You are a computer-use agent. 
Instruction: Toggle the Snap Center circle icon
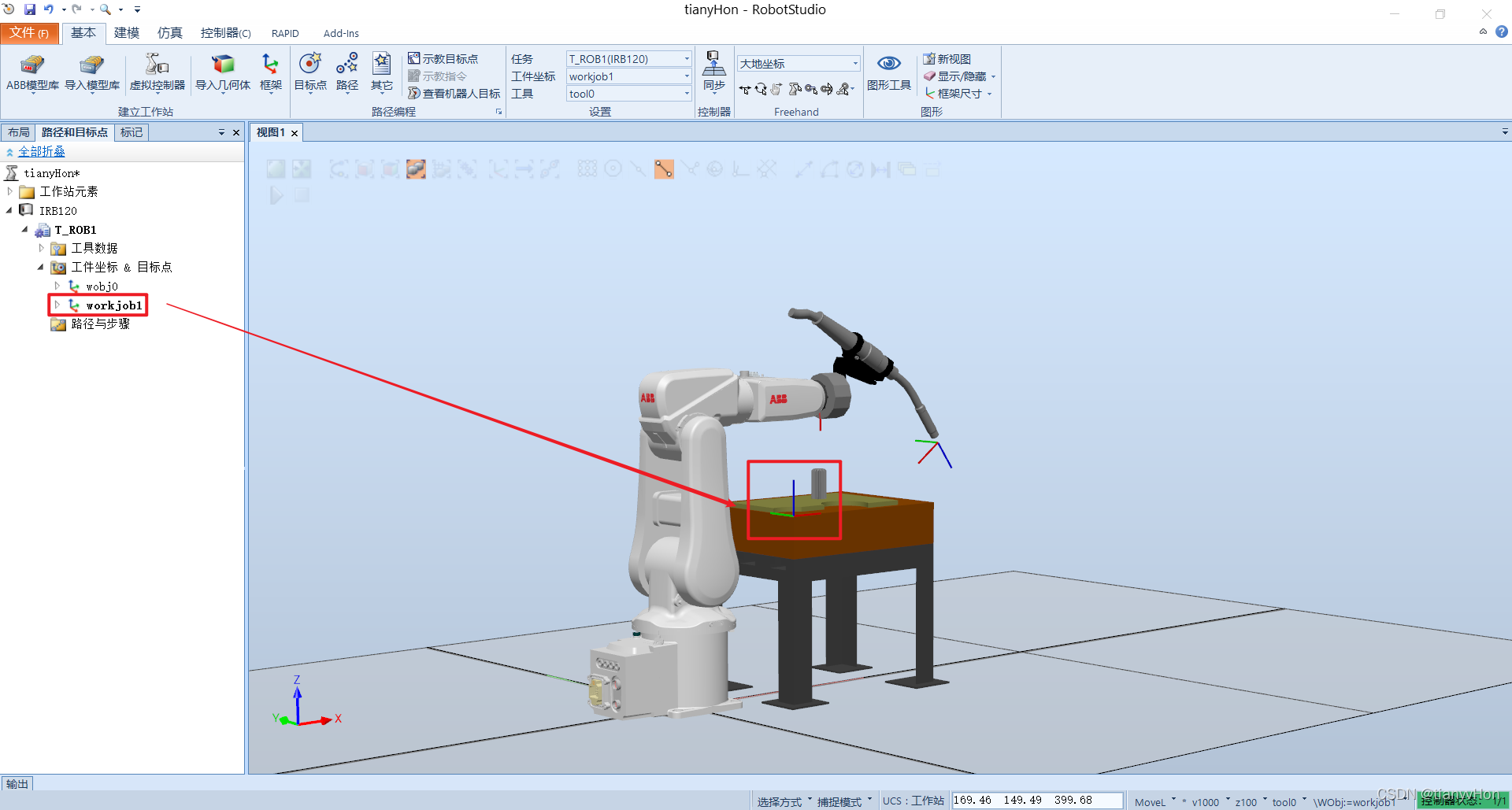[x=613, y=169]
